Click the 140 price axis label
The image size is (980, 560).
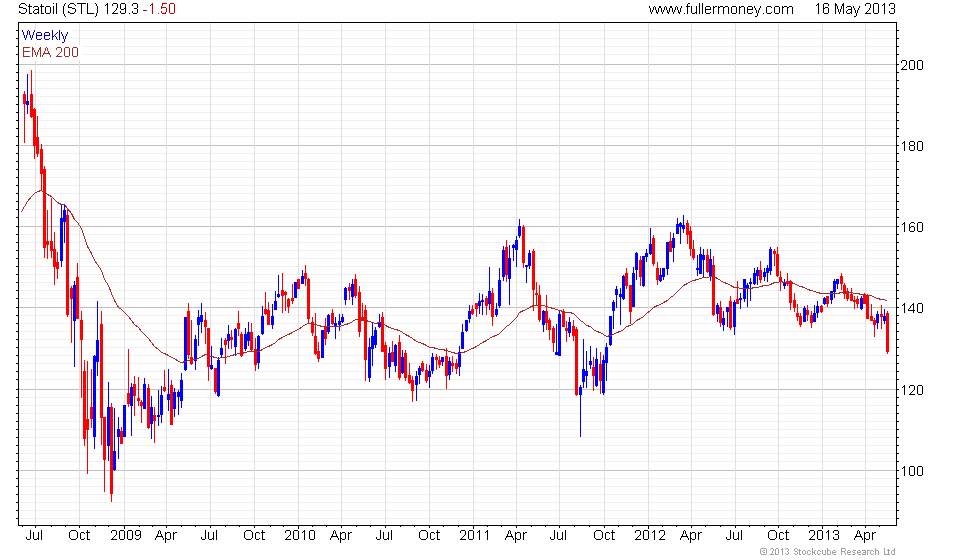911,308
